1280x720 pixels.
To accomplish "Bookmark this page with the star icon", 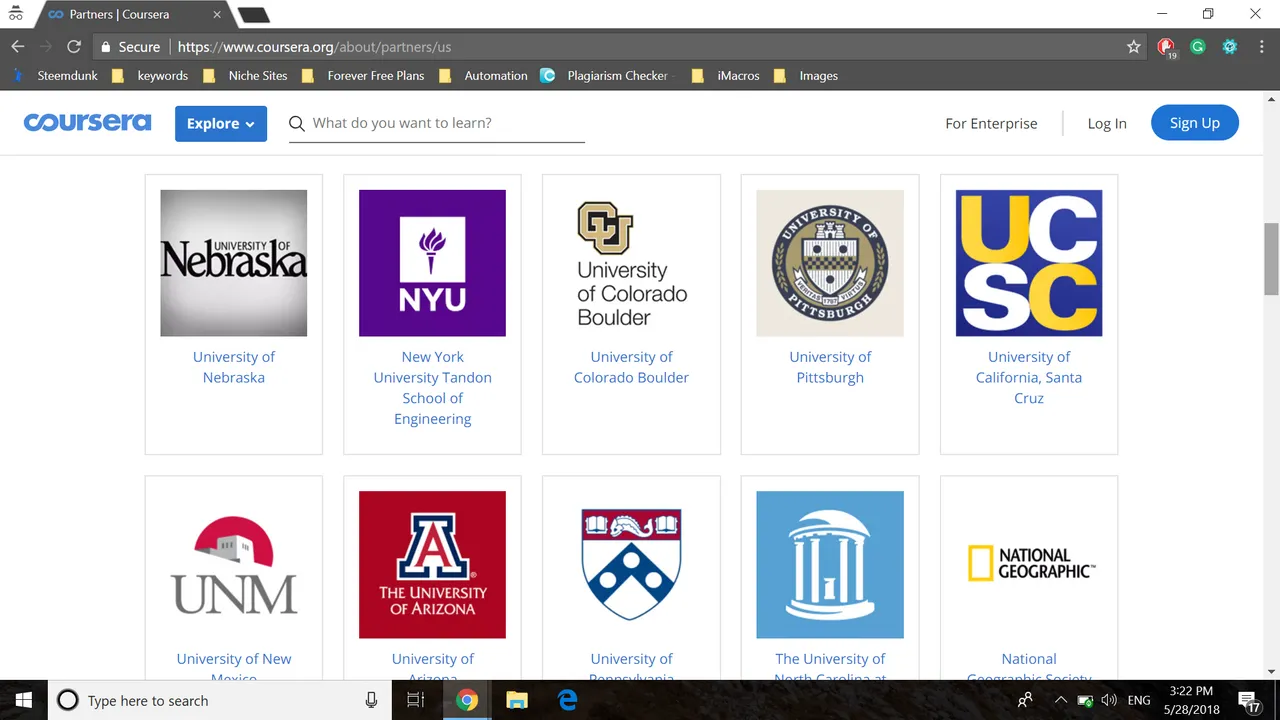I will tap(1133, 47).
